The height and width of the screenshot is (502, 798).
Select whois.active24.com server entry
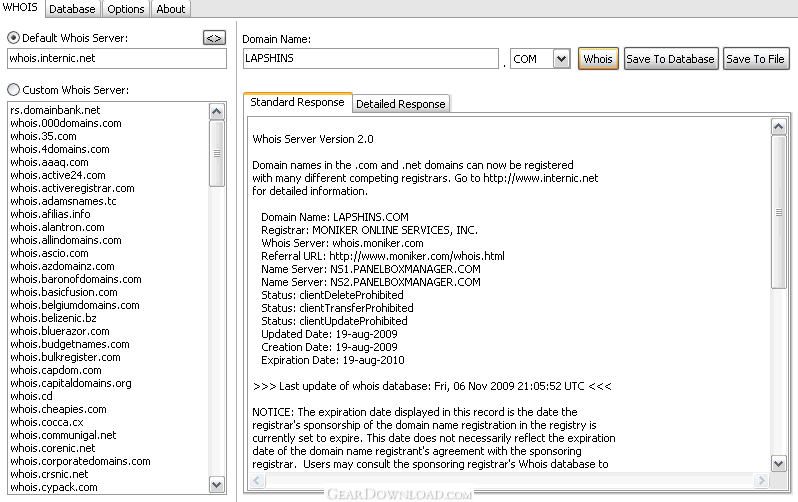(x=58, y=175)
